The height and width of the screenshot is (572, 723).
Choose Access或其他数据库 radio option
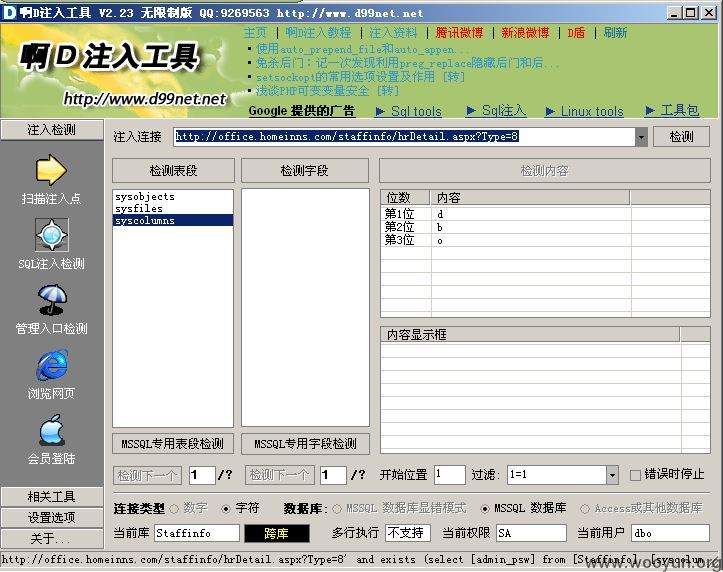coord(585,509)
